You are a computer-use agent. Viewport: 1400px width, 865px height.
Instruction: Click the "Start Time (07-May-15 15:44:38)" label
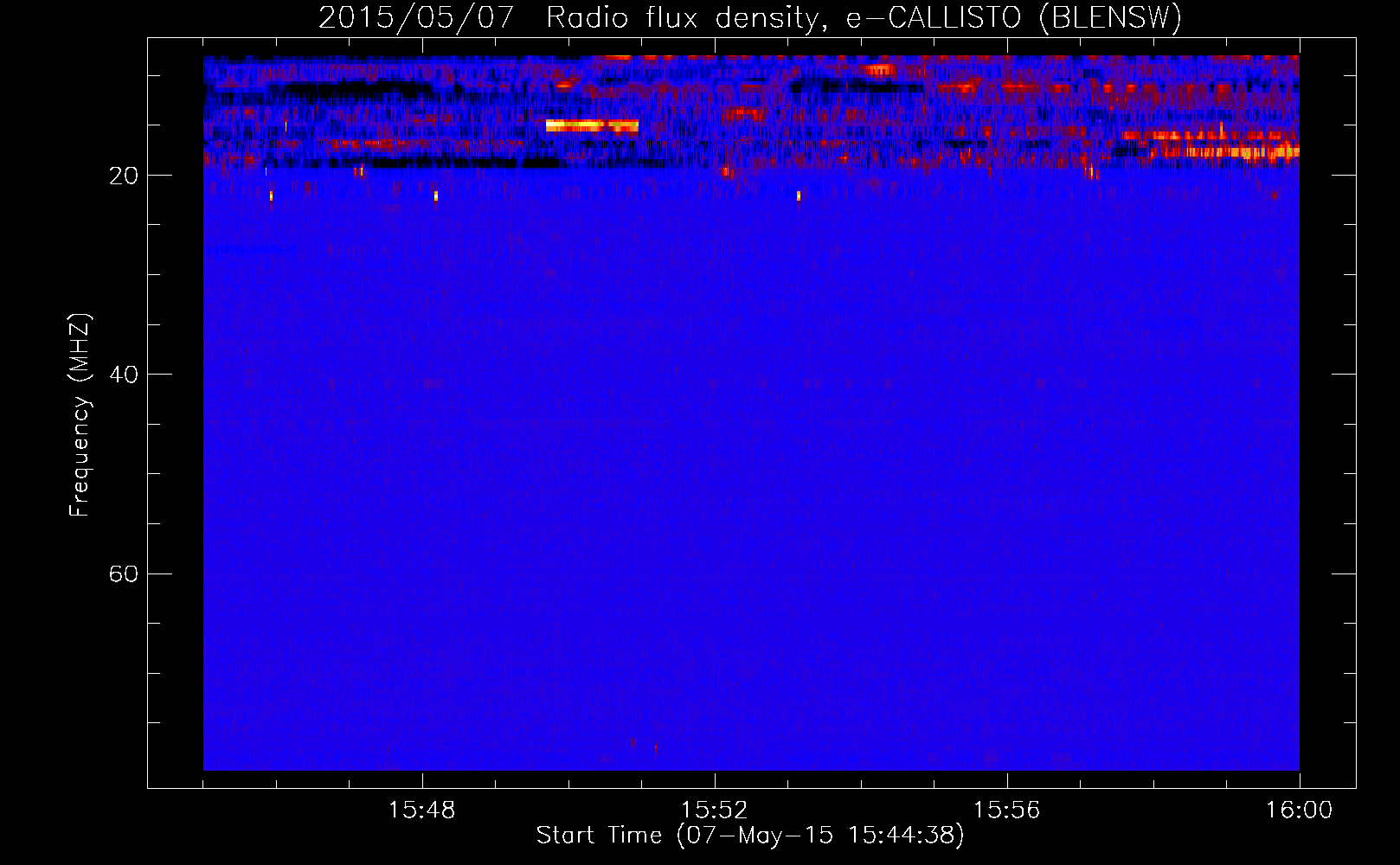pyautogui.click(x=750, y=836)
